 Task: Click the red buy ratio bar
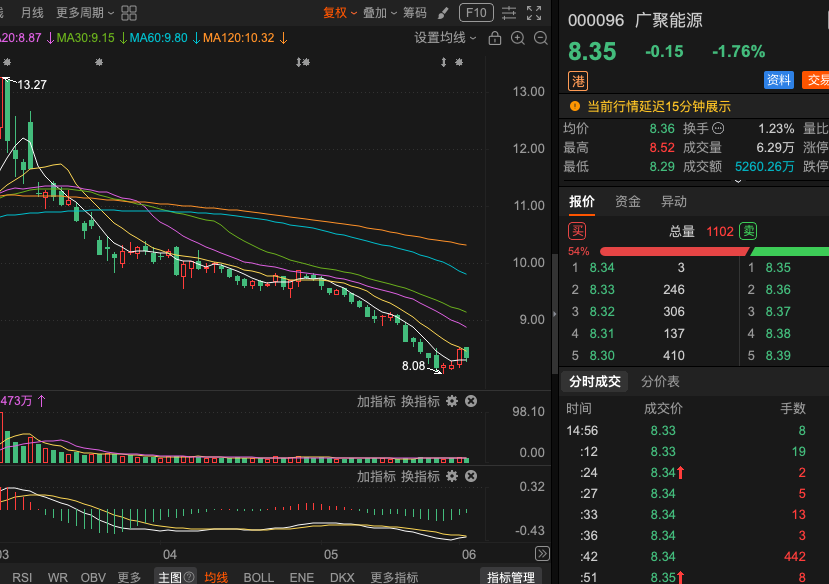click(674, 252)
